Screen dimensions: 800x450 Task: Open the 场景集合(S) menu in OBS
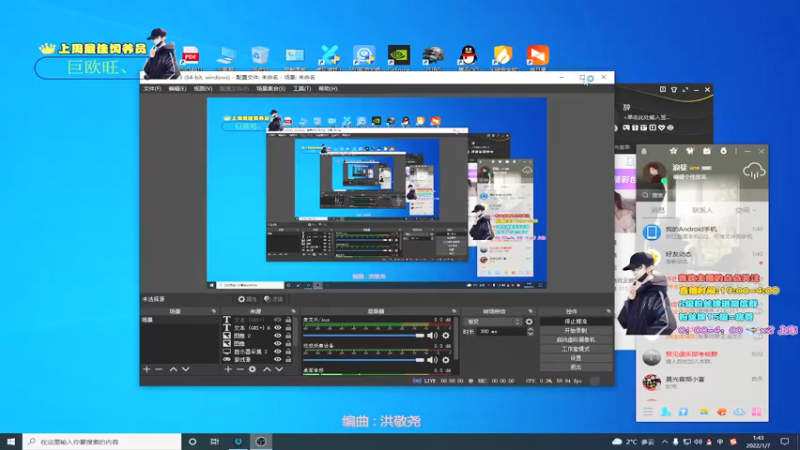click(271, 89)
